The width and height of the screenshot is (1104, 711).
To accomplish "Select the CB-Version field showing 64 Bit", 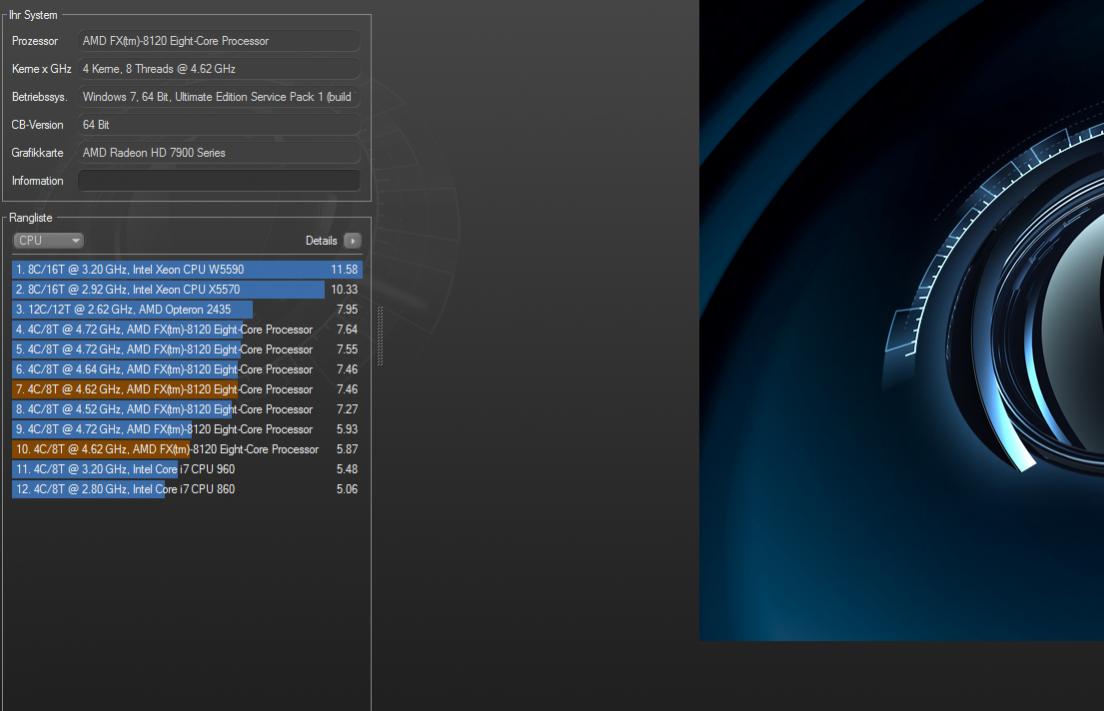I will 219,125.
